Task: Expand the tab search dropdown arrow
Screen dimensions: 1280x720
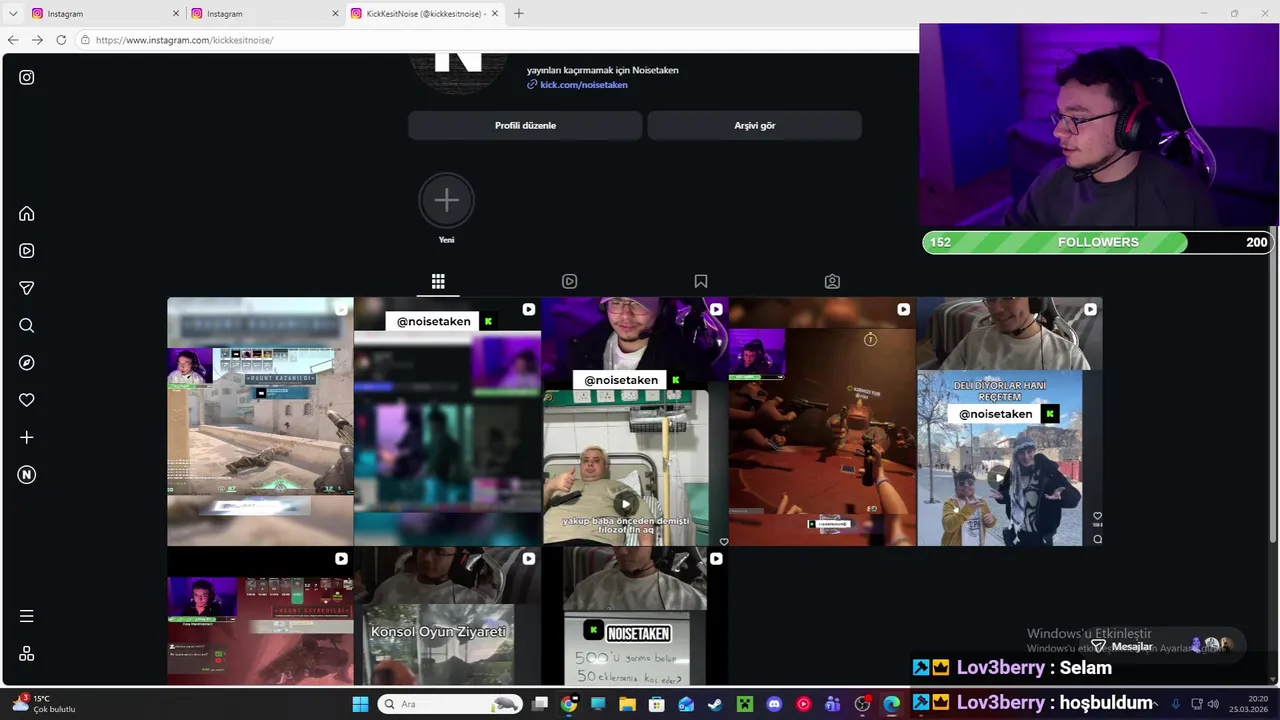Action: click(x=13, y=14)
